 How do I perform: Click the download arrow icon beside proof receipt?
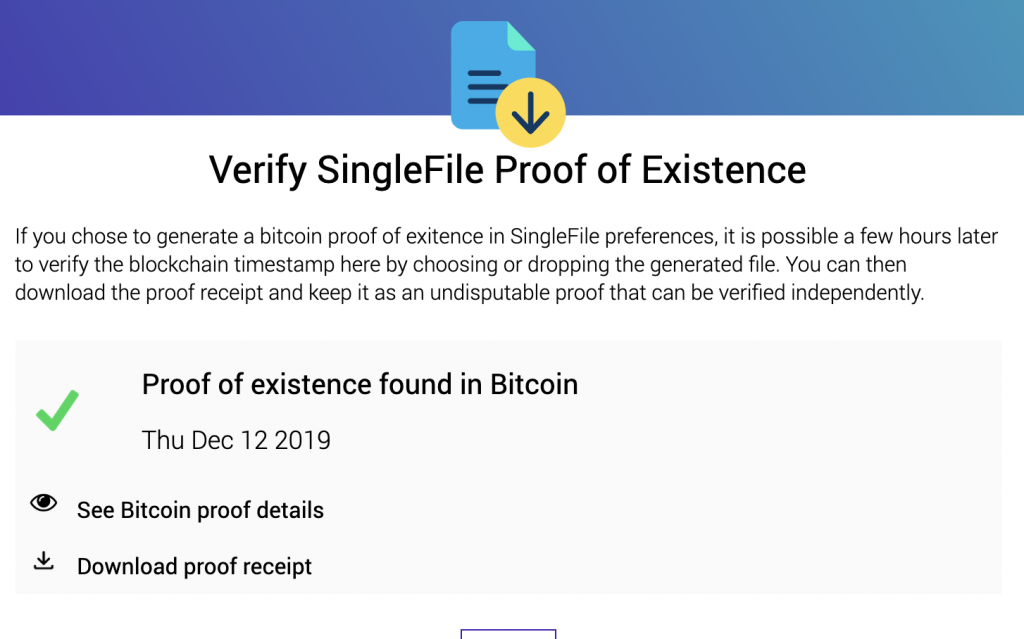coord(44,561)
